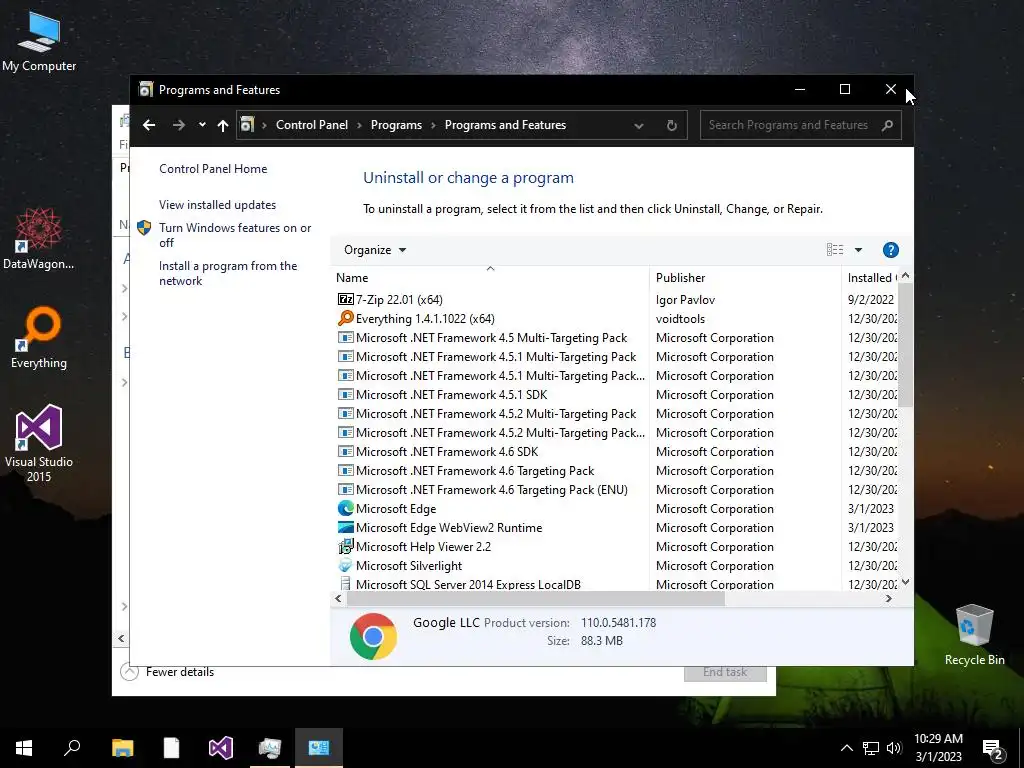Refresh the Programs and Features list
Image resolution: width=1024 pixels, height=768 pixels.
(671, 125)
